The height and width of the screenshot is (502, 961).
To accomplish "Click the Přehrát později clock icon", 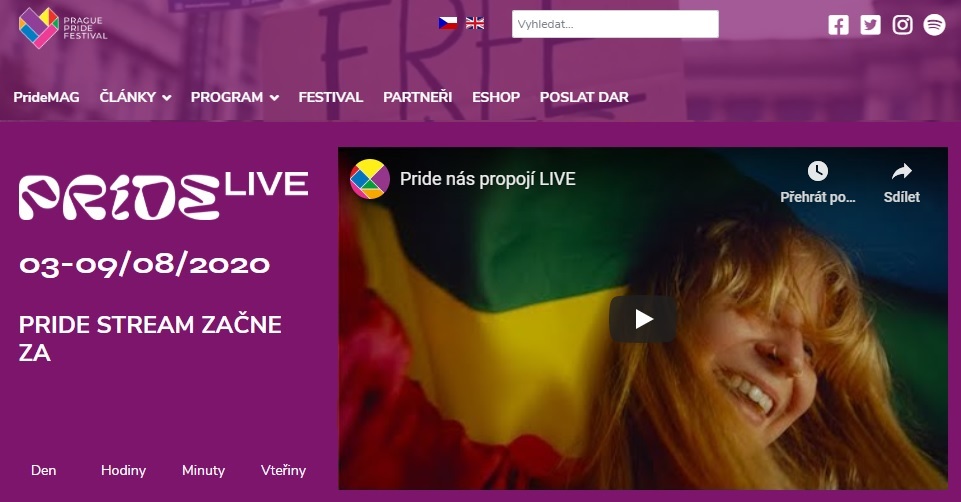I will pyautogui.click(x=818, y=171).
